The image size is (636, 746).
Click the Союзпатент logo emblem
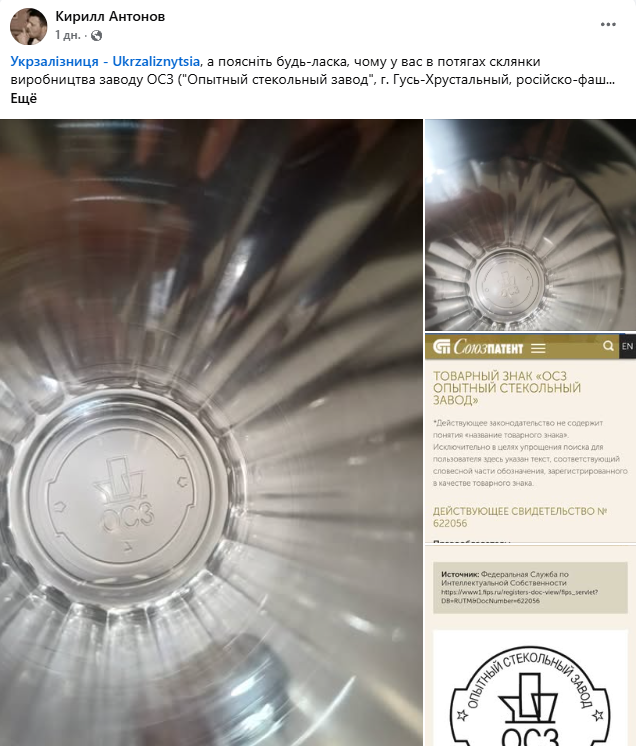coord(441,347)
